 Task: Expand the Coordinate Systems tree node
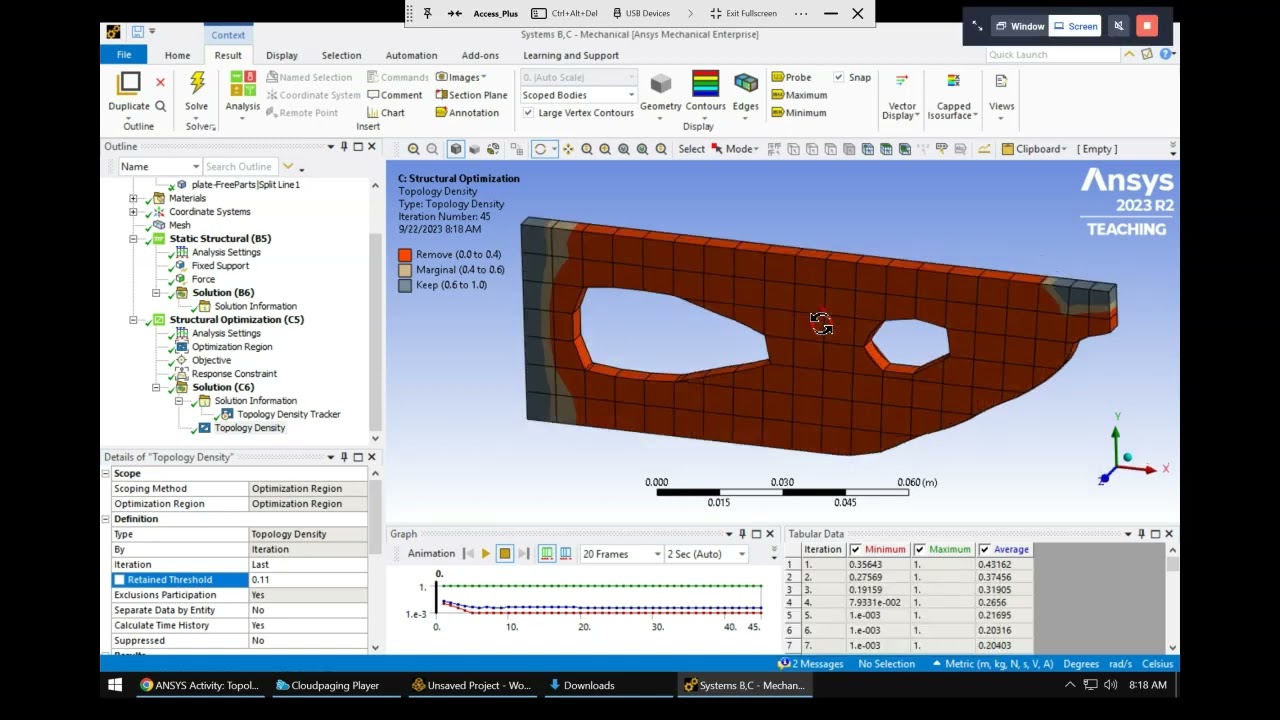[x=133, y=212]
